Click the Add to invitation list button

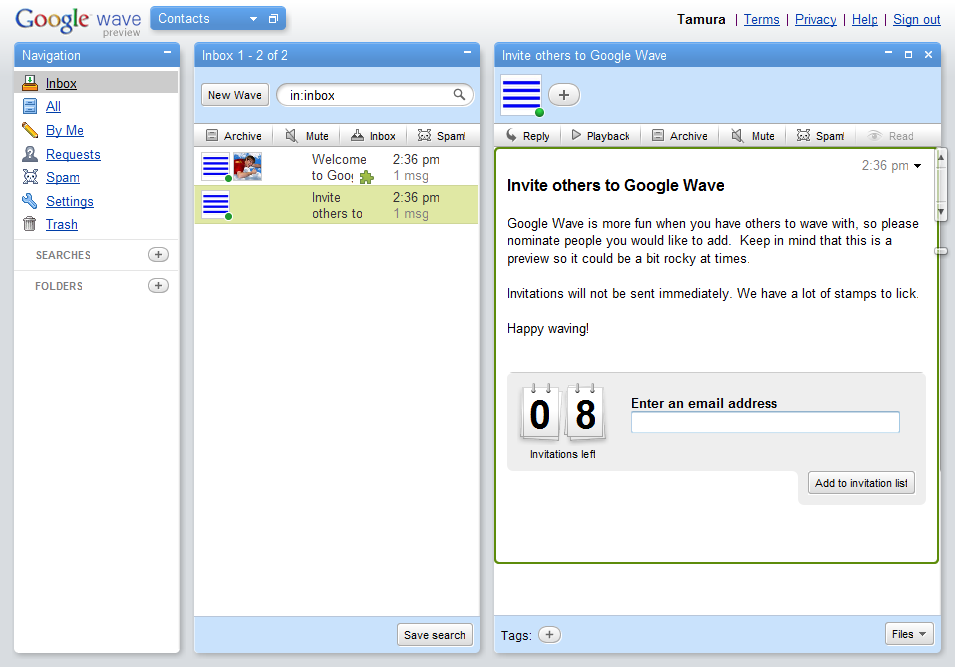click(x=861, y=482)
